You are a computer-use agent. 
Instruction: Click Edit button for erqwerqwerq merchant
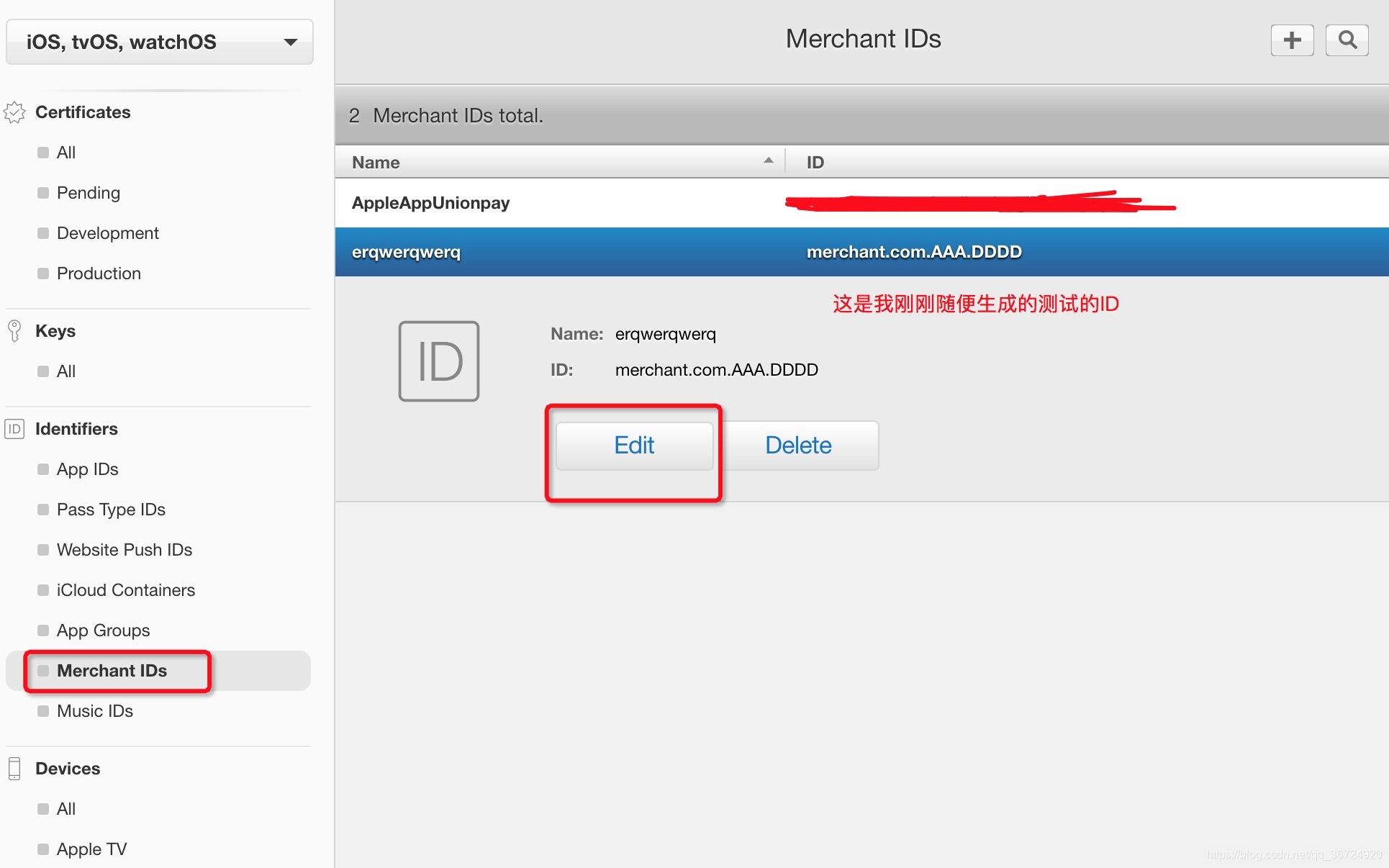click(x=634, y=445)
